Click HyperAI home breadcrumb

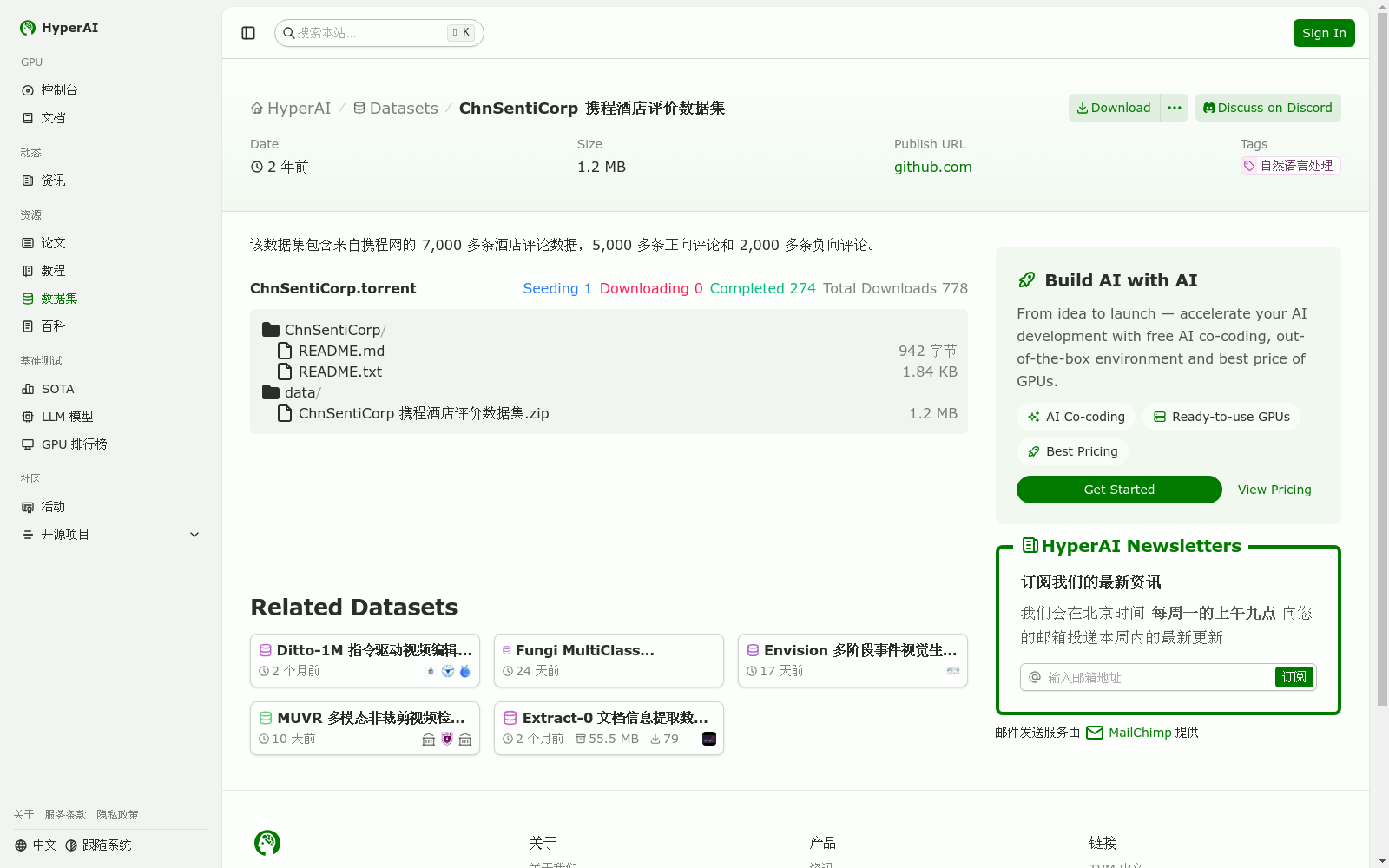(x=291, y=108)
